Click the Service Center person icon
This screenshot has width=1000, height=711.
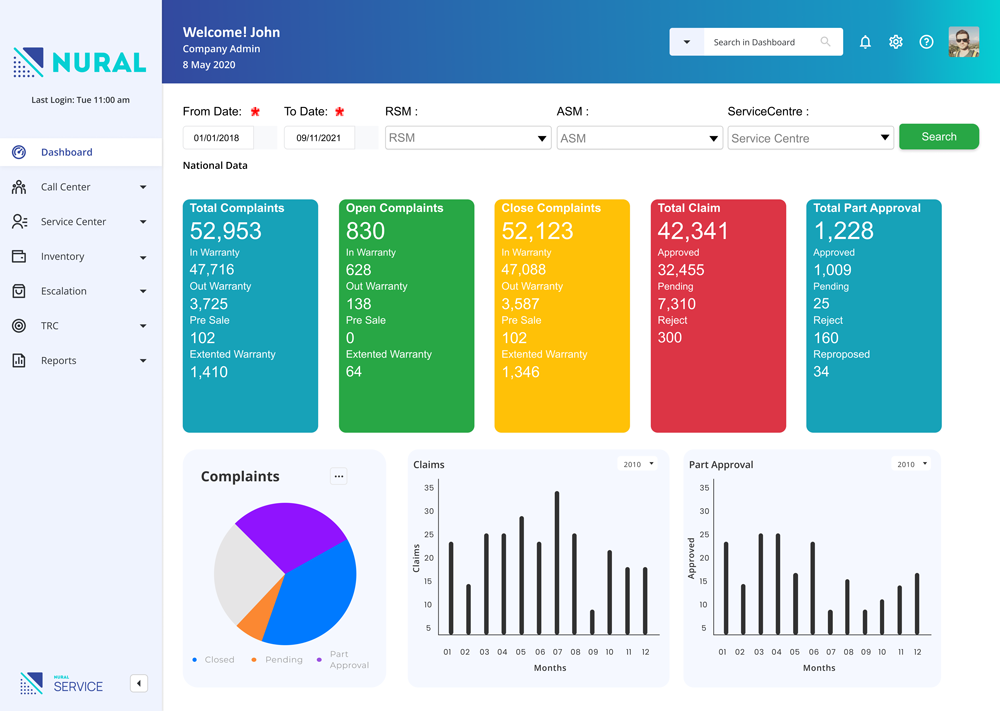pos(18,221)
